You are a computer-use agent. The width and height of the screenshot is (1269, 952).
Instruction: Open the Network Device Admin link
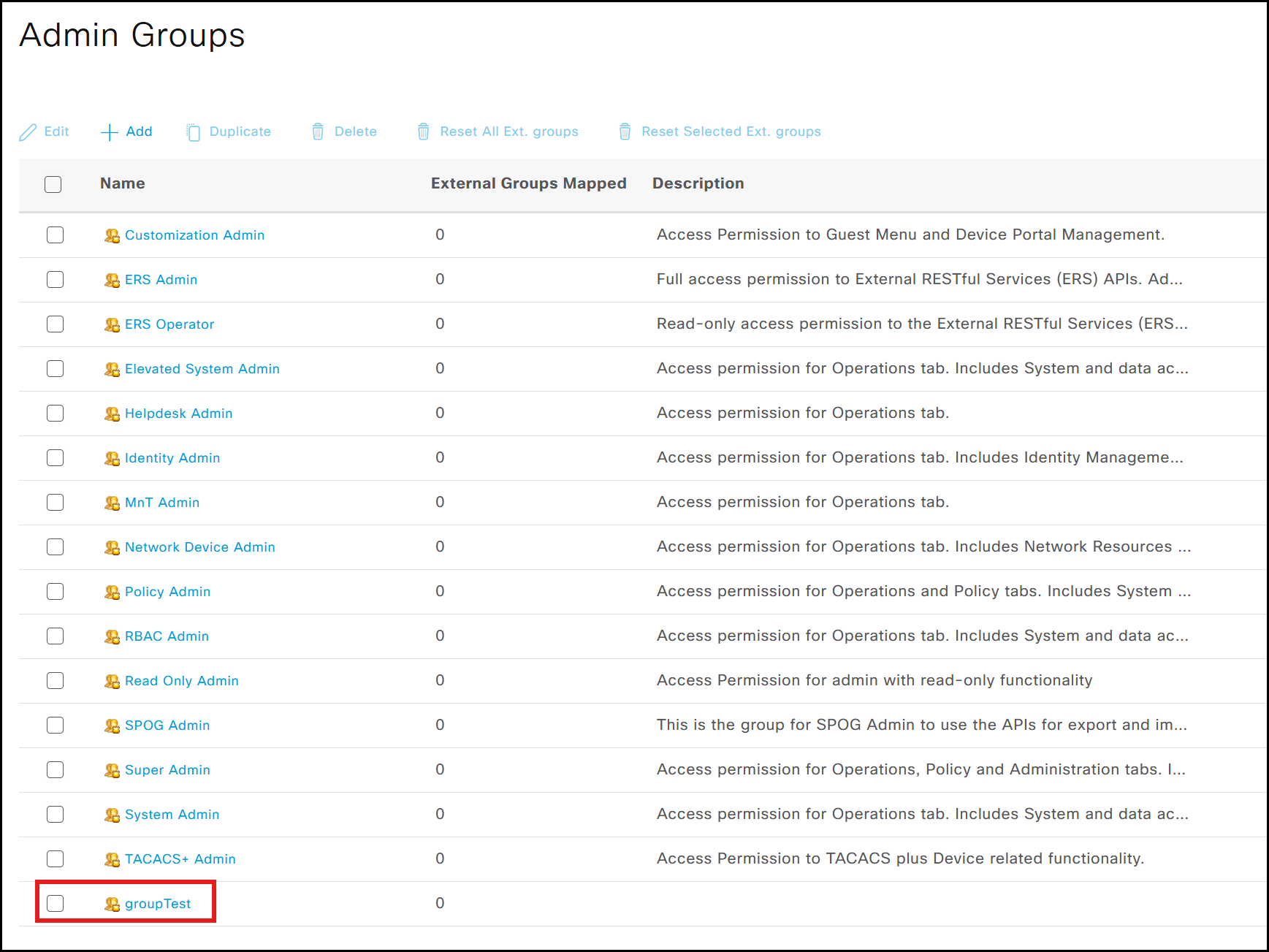199,547
